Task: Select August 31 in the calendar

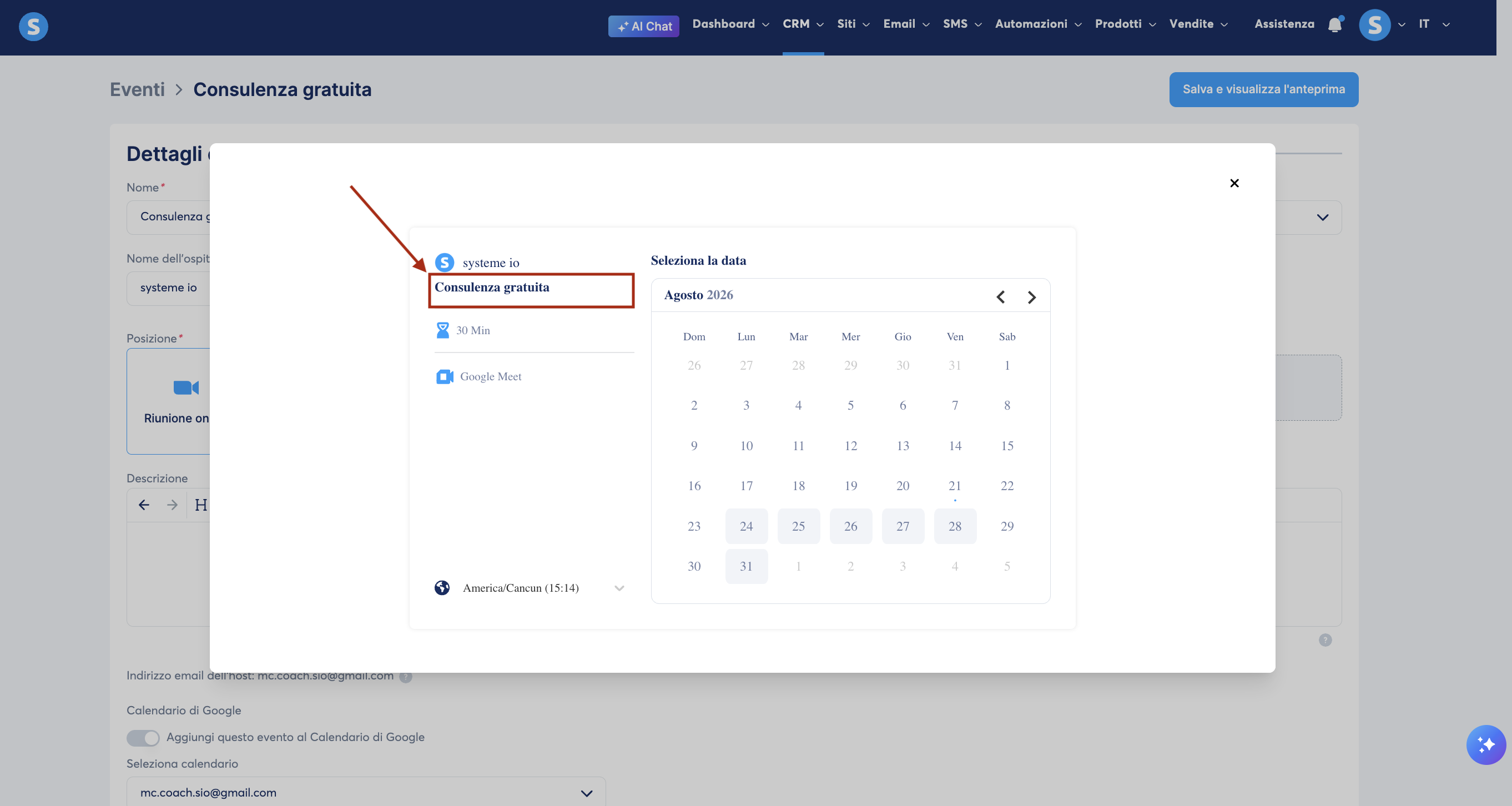Action: tap(746, 566)
